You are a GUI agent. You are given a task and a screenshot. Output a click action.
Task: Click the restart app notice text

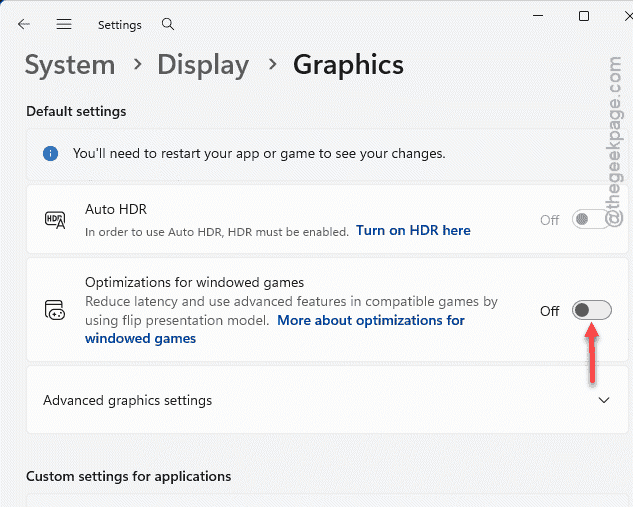pos(259,154)
